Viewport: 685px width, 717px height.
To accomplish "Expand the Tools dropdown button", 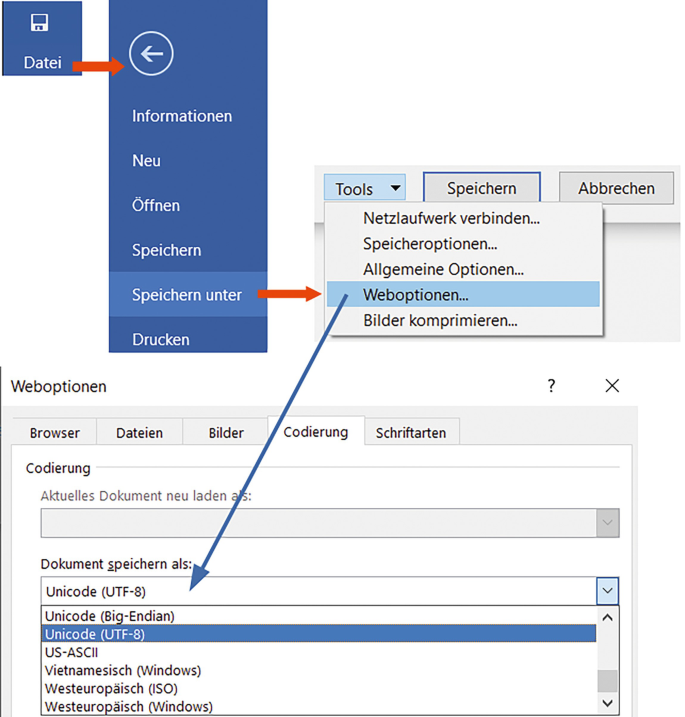I will [x=365, y=188].
